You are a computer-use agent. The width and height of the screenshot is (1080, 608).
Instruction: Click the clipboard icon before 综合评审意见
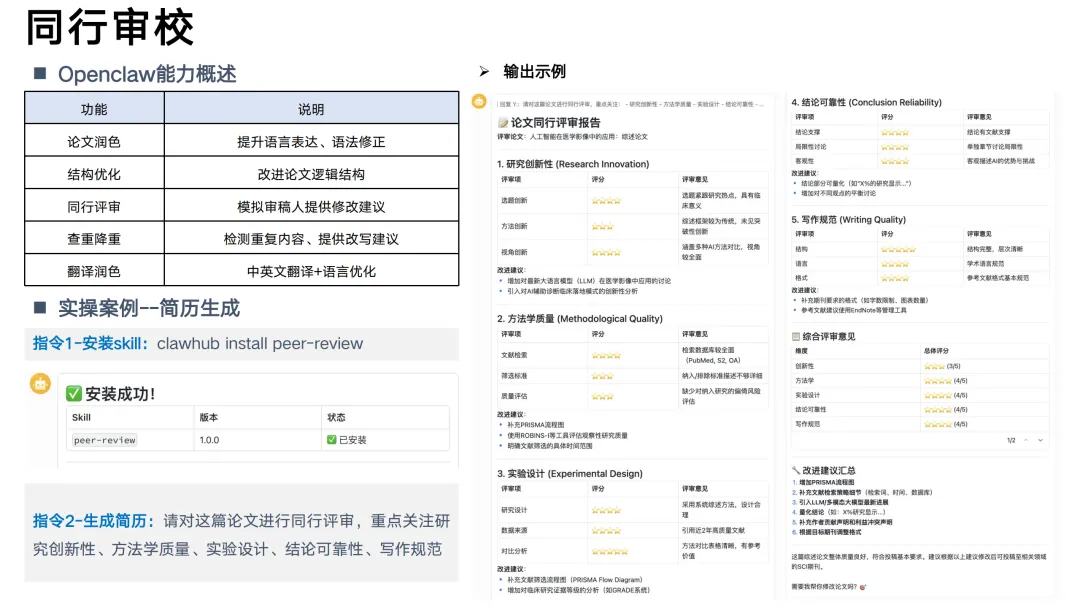click(796, 337)
